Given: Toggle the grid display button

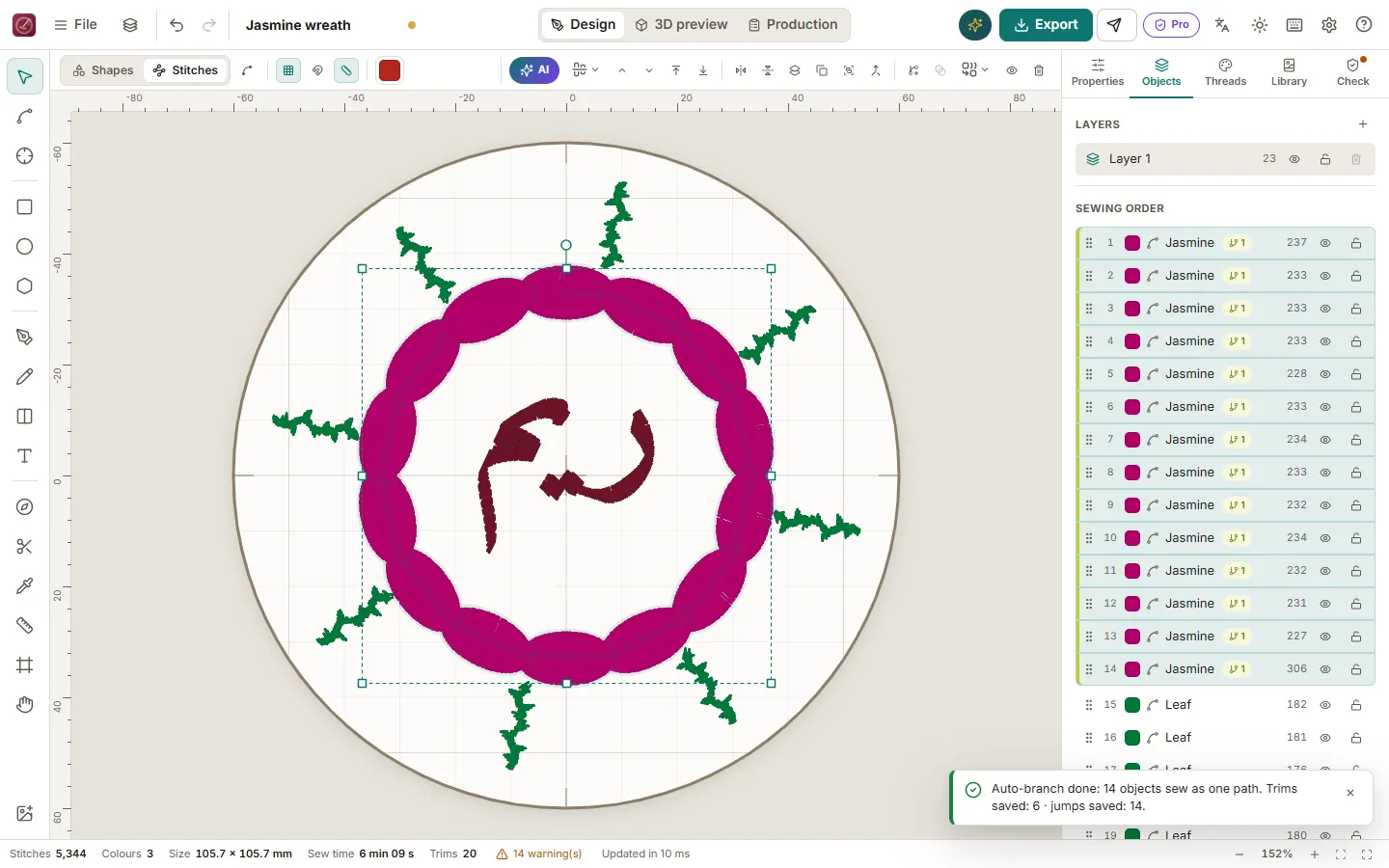Looking at the screenshot, I should tap(288, 70).
